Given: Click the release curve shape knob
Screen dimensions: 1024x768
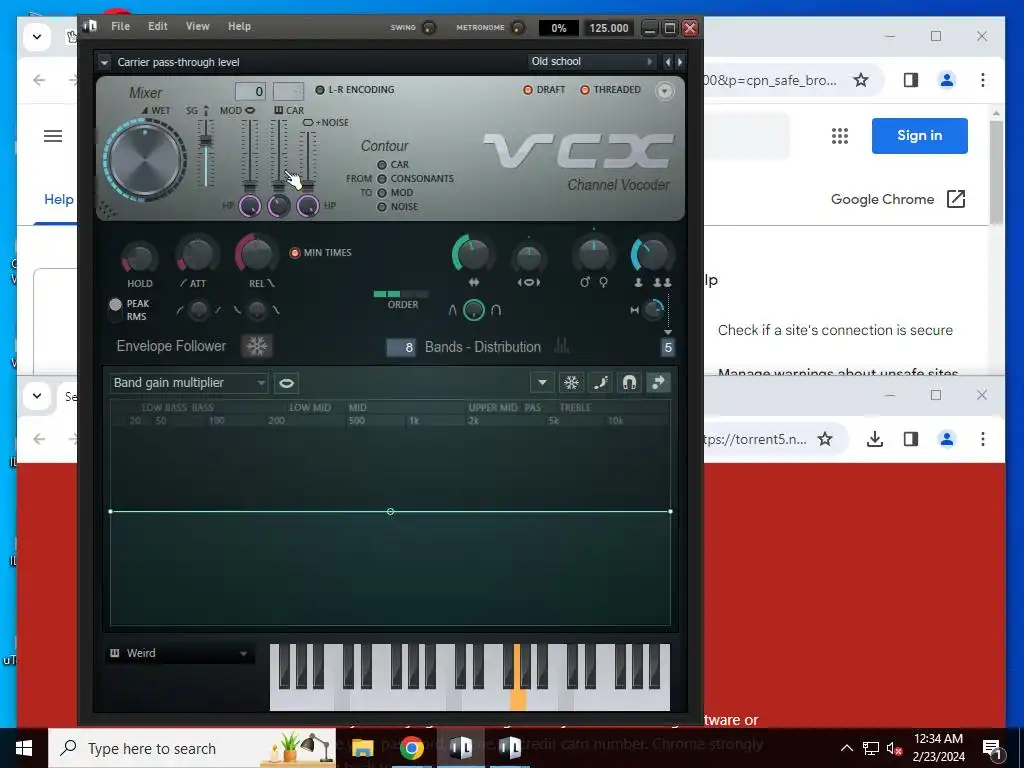Looking at the screenshot, I should pyautogui.click(x=257, y=310).
